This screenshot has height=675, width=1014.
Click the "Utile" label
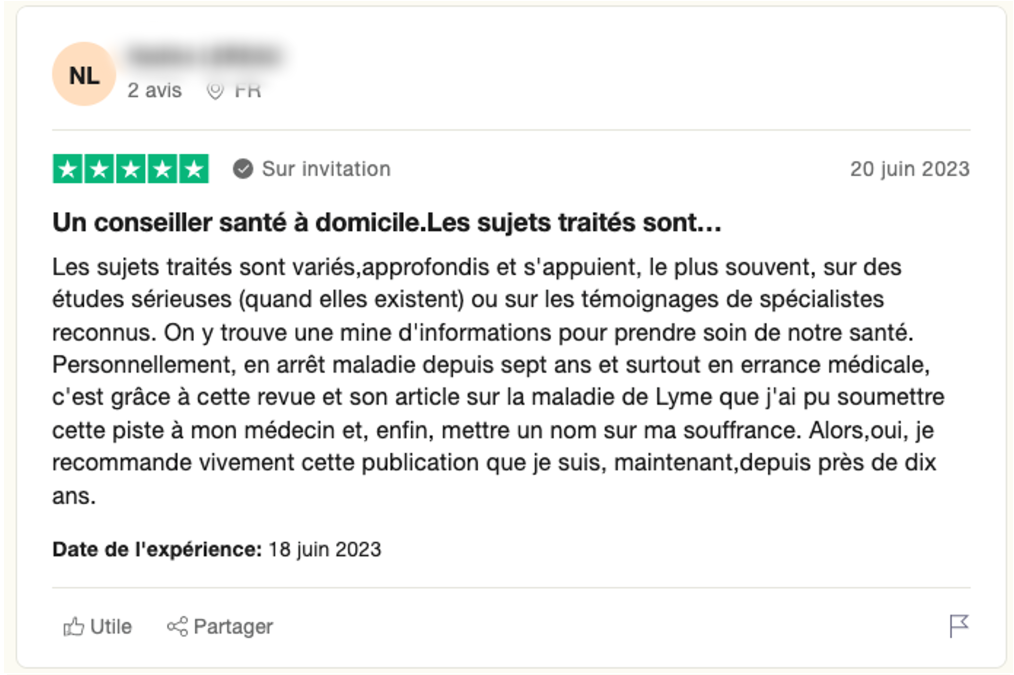111,627
